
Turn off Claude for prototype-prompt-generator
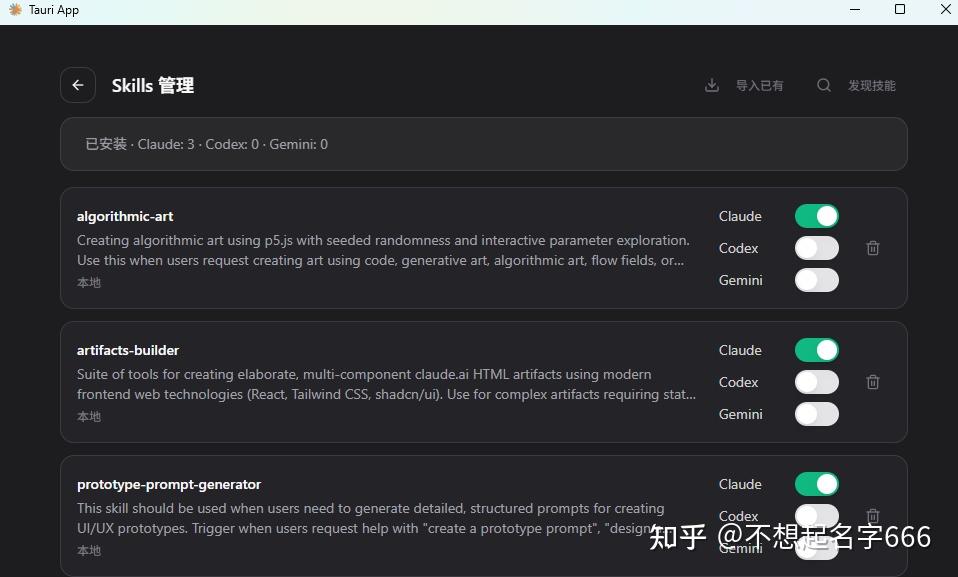(817, 484)
